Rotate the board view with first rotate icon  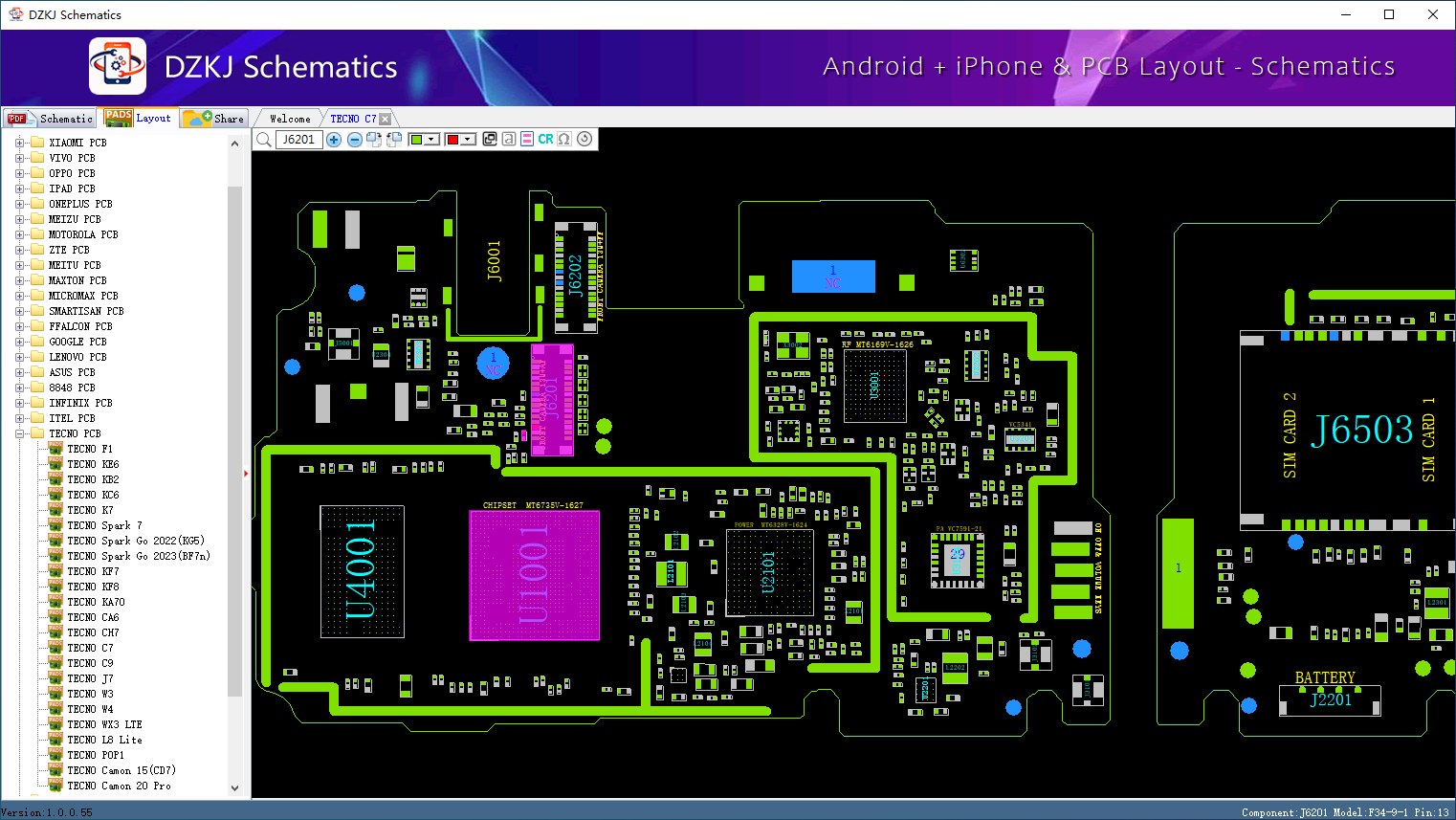[x=374, y=140]
